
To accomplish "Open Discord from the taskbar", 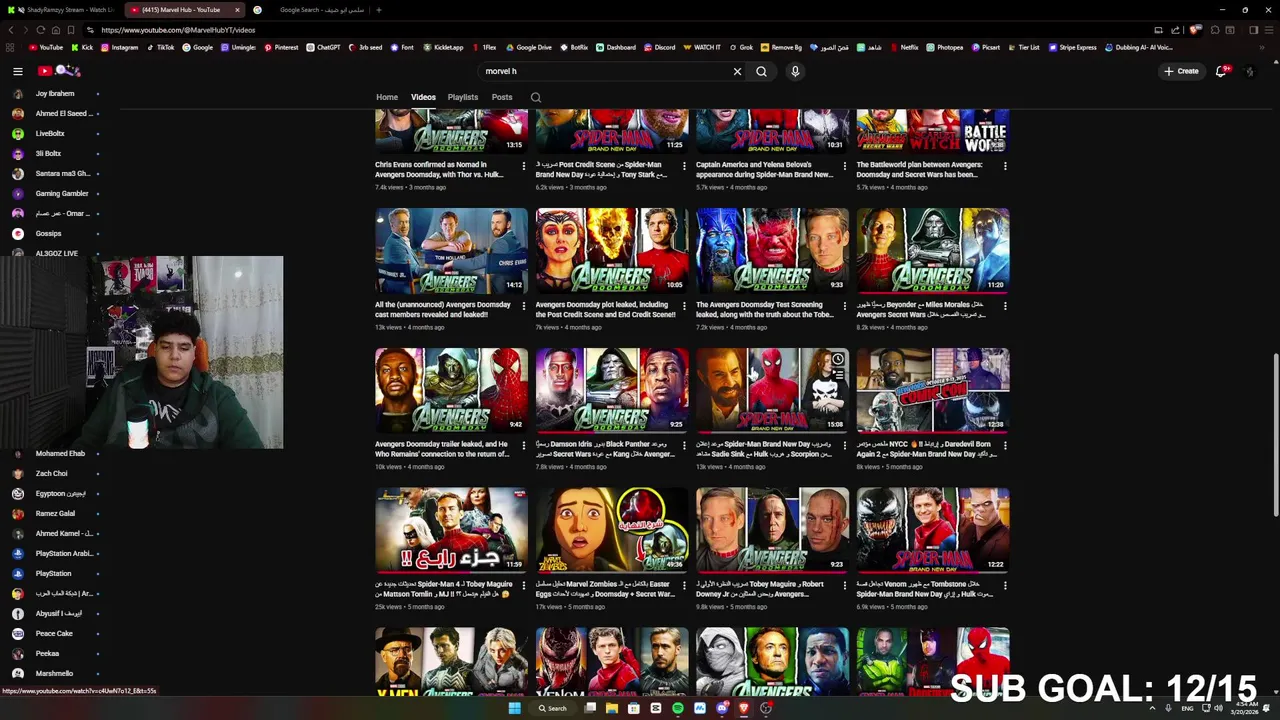I will click(722, 708).
